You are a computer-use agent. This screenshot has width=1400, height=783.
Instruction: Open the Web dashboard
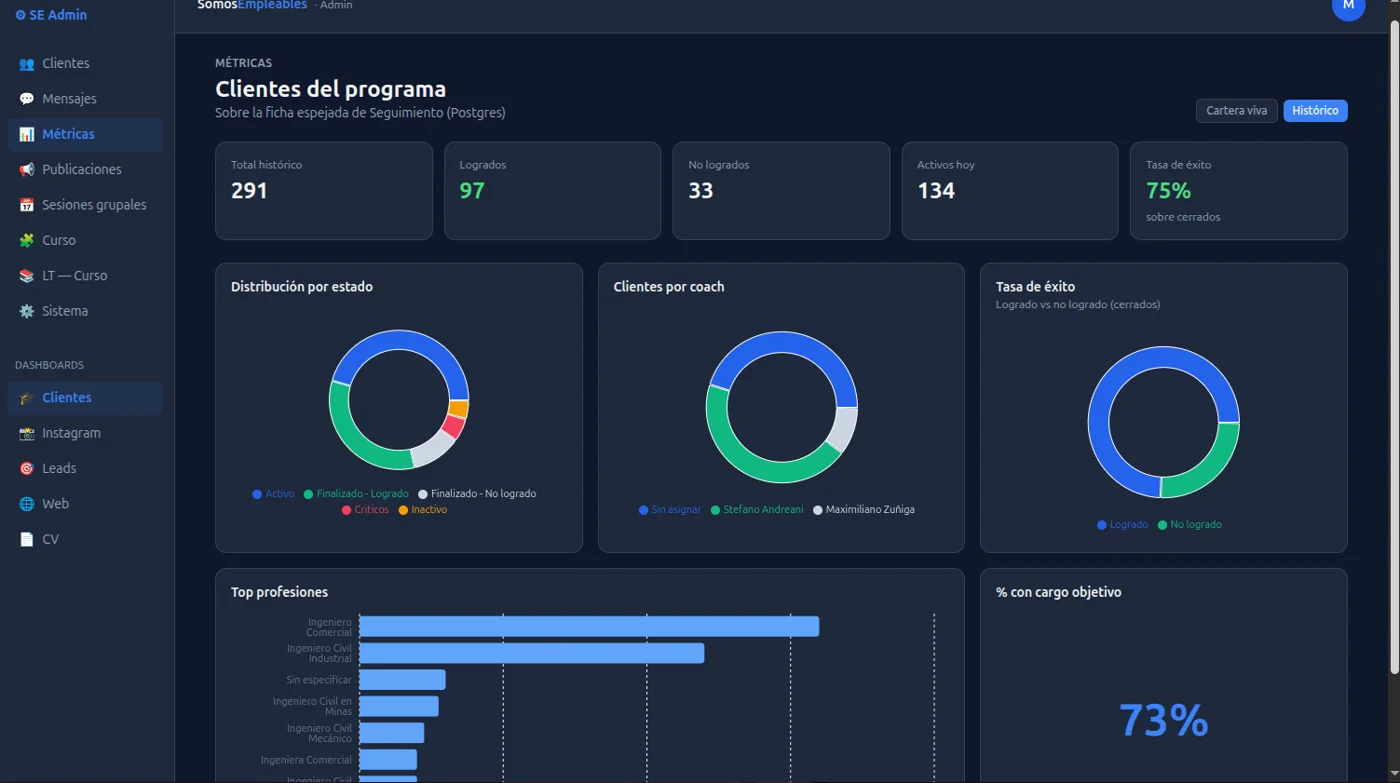[x=85, y=504]
